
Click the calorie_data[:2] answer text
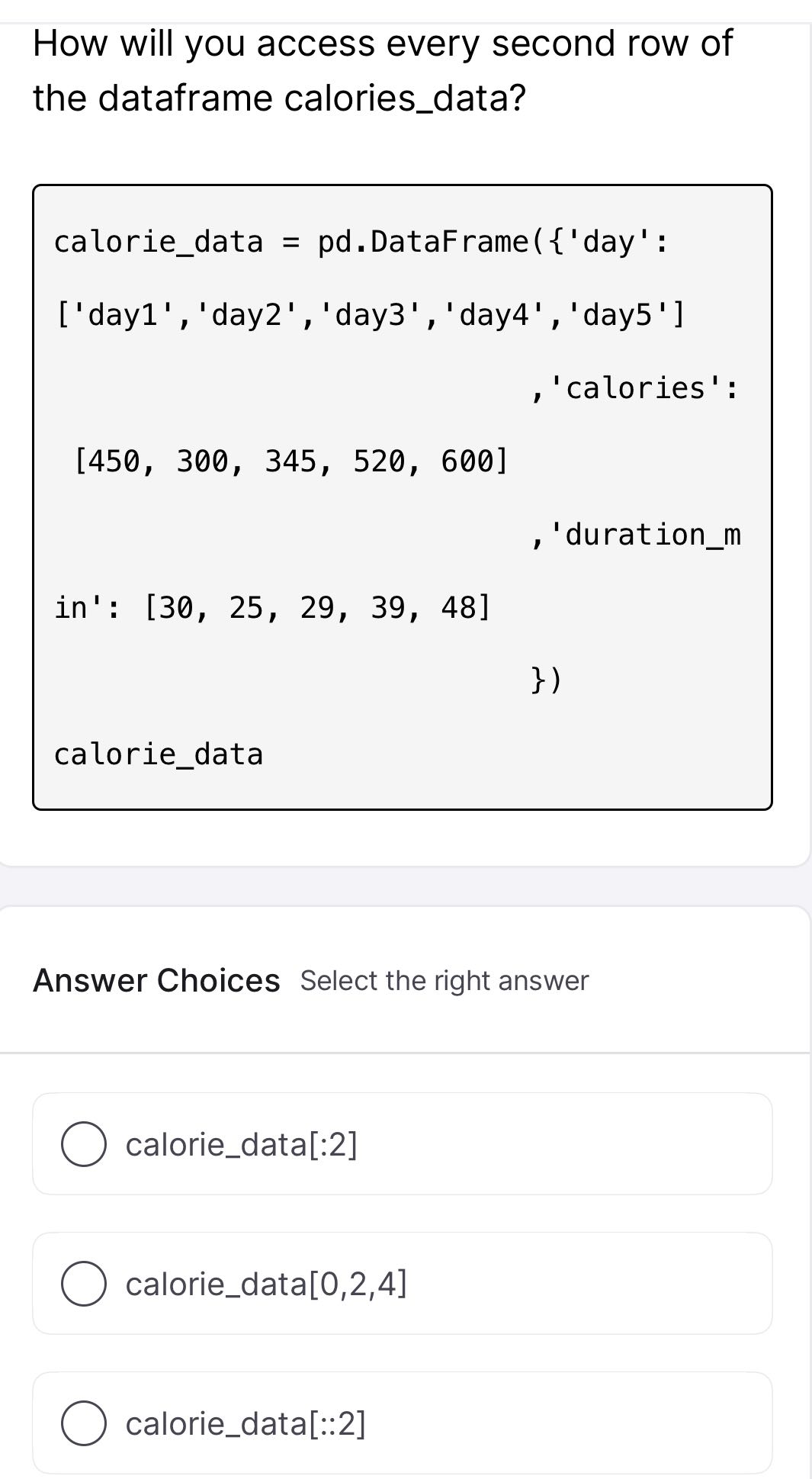pyautogui.click(x=242, y=1144)
